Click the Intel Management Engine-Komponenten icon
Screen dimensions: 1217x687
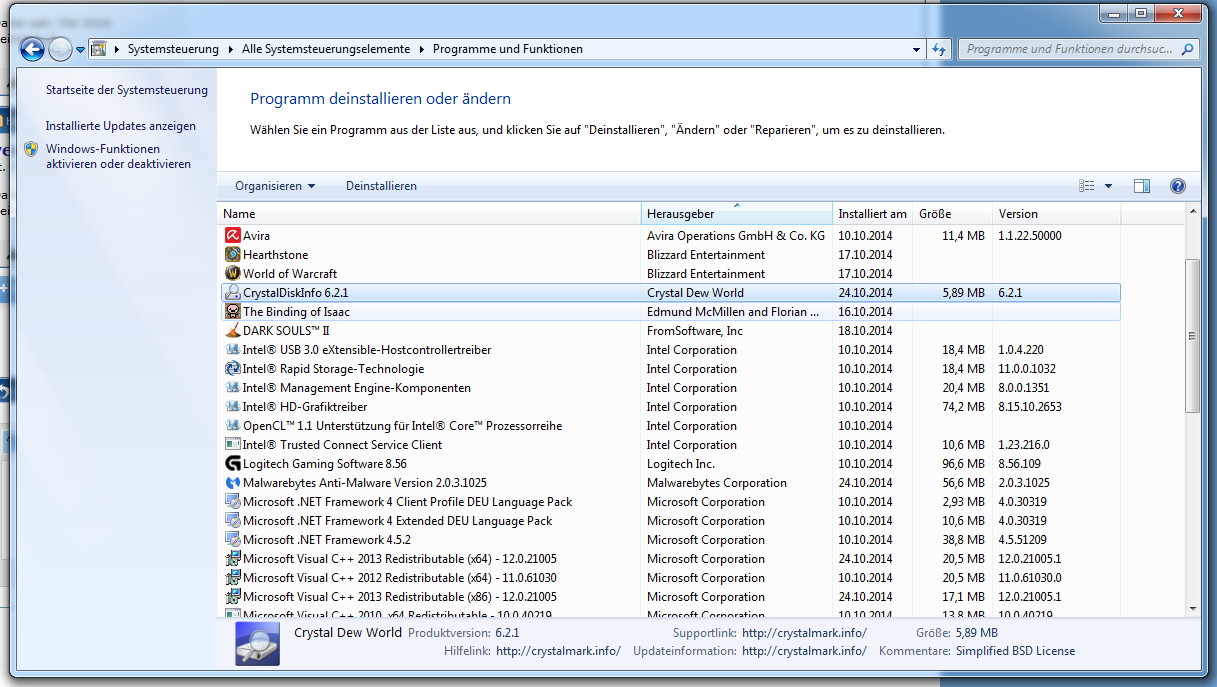(232, 388)
